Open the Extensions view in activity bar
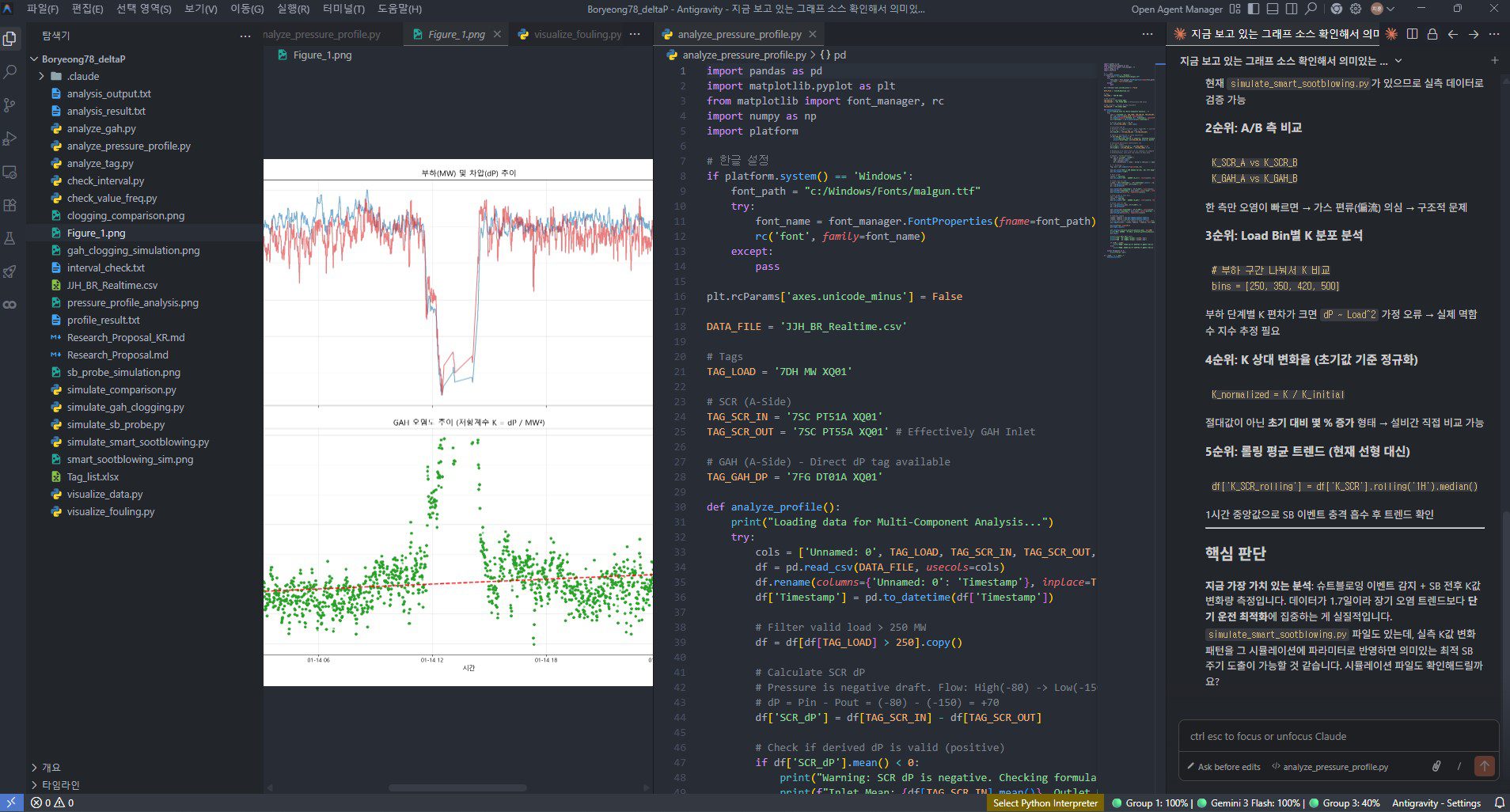Viewport: 1510px width, 812px height. [10, 205]
